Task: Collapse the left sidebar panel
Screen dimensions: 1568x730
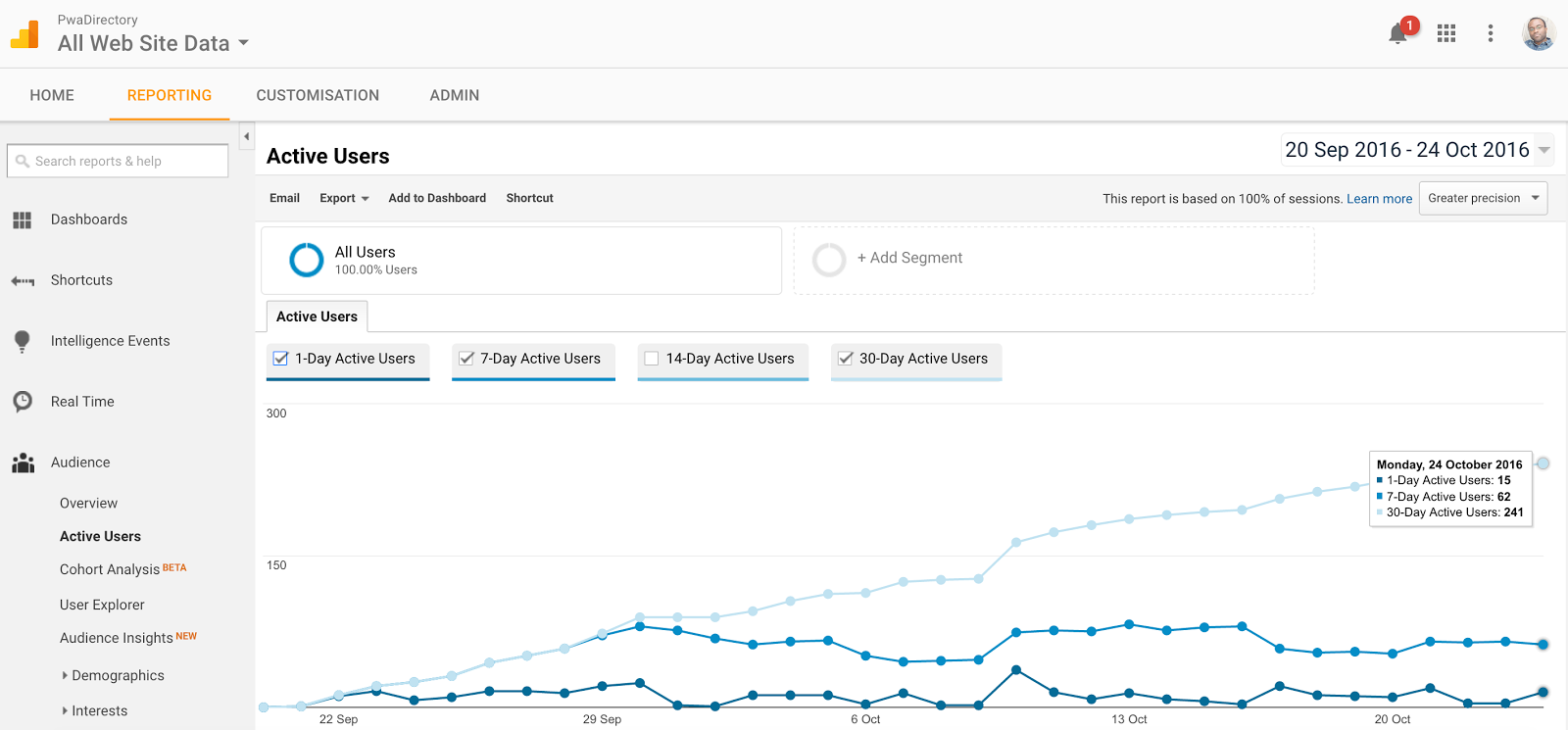Action: pos(247,136)
